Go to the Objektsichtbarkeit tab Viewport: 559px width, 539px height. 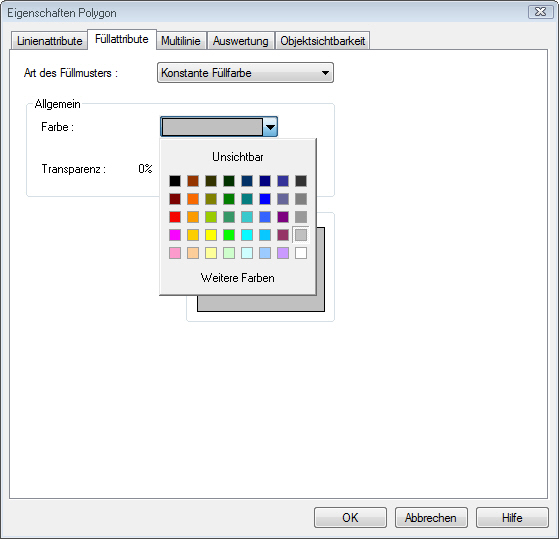coord(322,41)
